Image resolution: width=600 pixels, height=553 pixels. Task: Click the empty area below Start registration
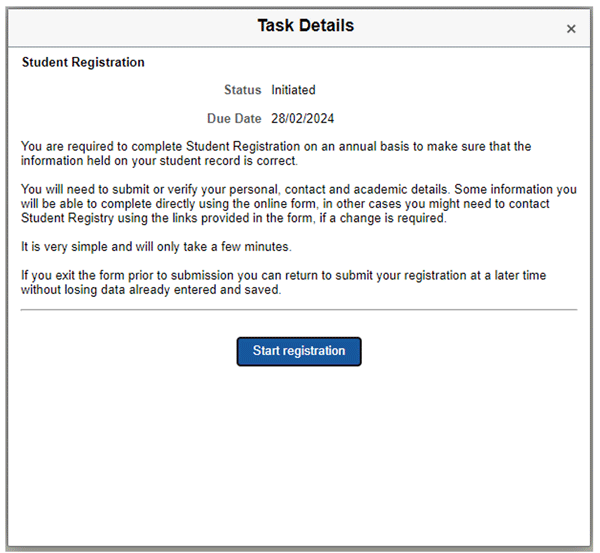point(299,455)
